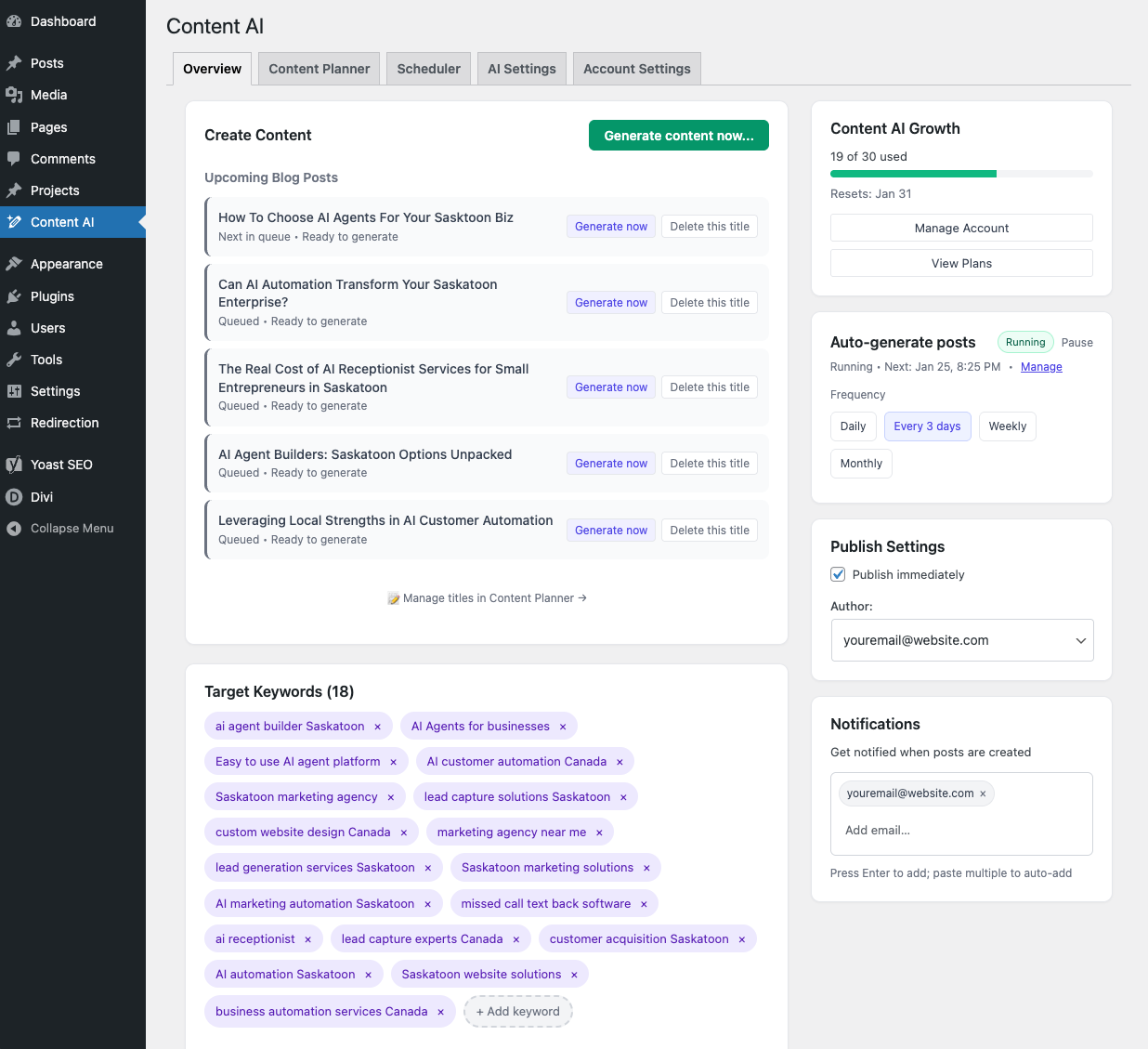1148x1049 pixels.
Task: Select the Daily frequency option
Action: coord(853,426)
